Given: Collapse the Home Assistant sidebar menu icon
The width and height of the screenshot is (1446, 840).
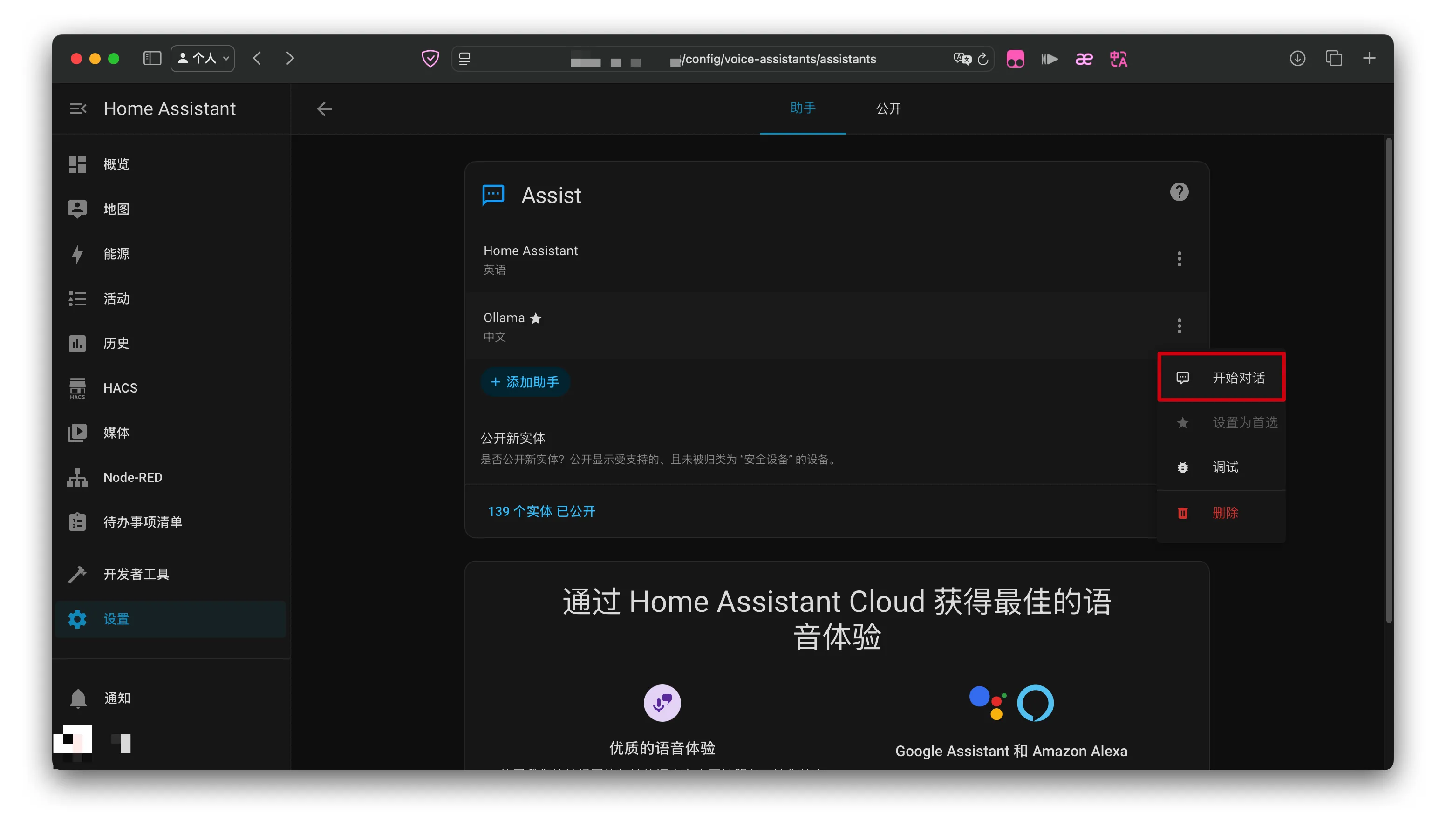Looking at the screenshot, I should tap(77, 108).
